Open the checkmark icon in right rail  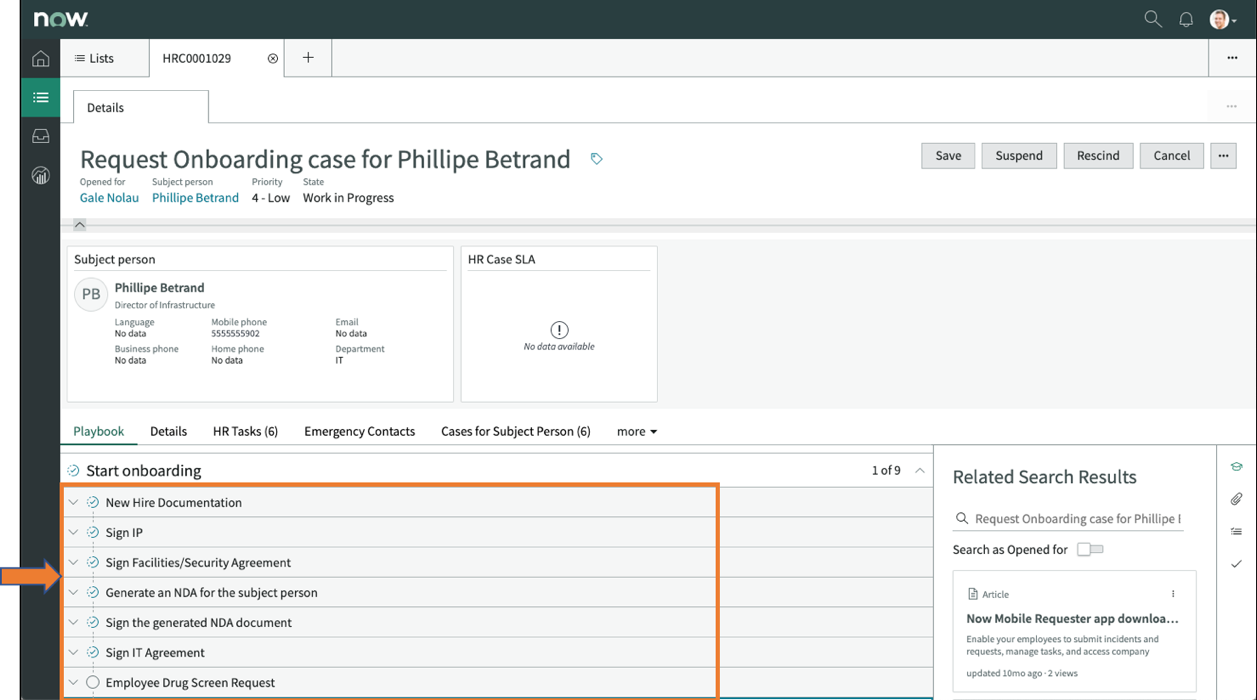[x=1236, y=564]
